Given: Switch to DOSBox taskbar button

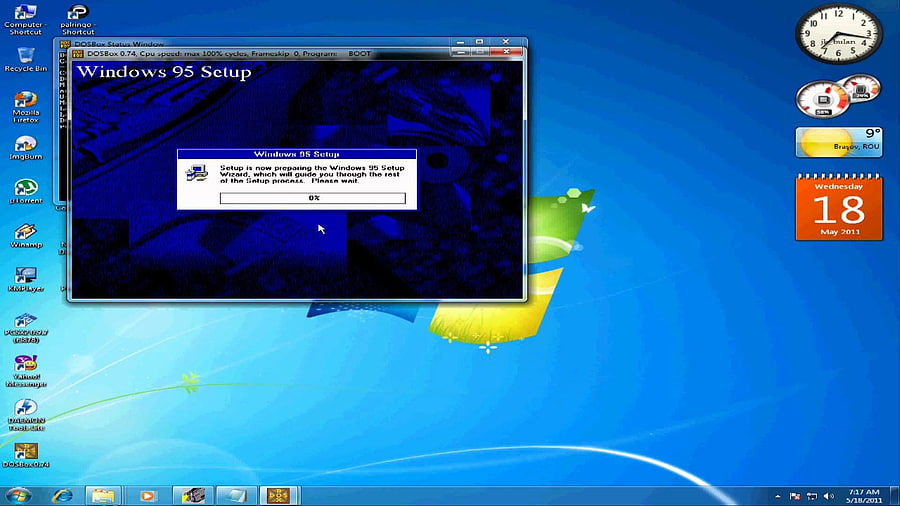Looking at the screenshot, I should tap(279, 495).
